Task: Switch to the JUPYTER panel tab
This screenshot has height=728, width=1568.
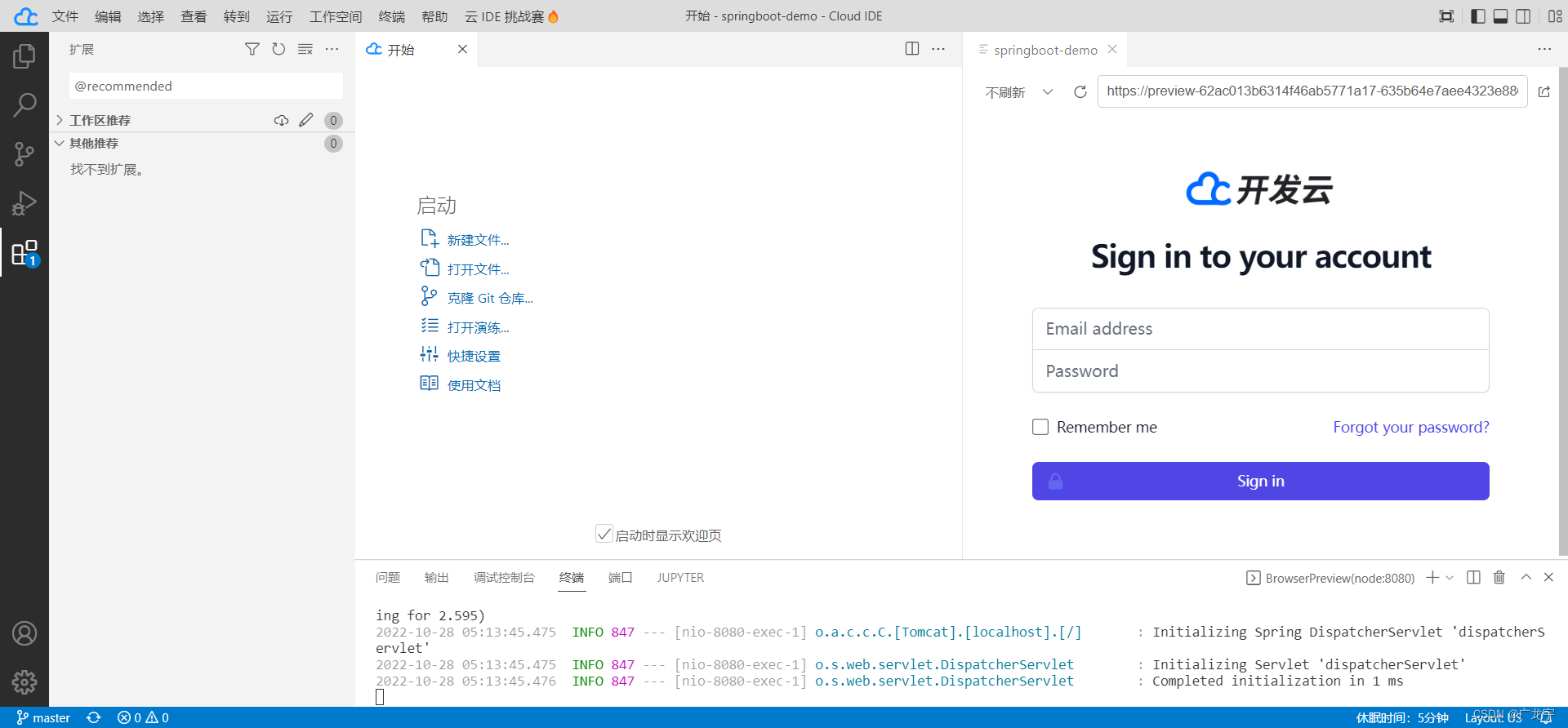Action: click(x=680, y=578)
